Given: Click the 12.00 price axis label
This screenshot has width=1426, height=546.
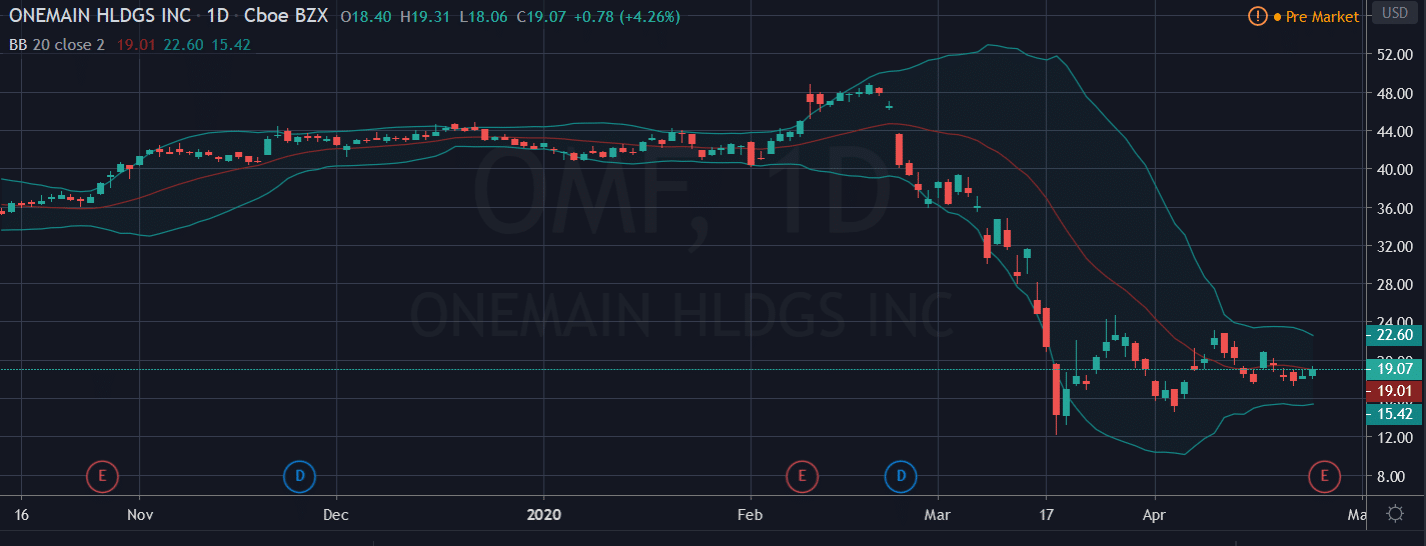Looking at the screenshot, I should [1393, 438].
